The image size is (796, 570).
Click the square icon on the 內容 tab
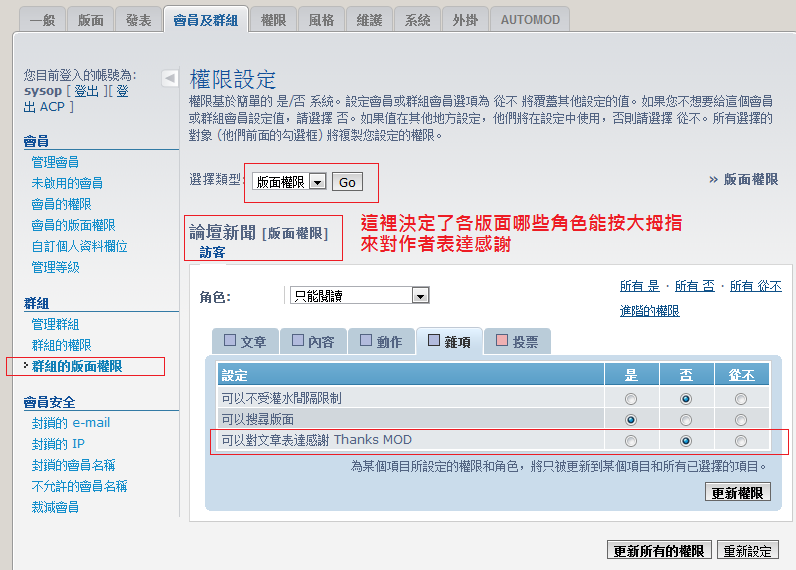(297, 341)
